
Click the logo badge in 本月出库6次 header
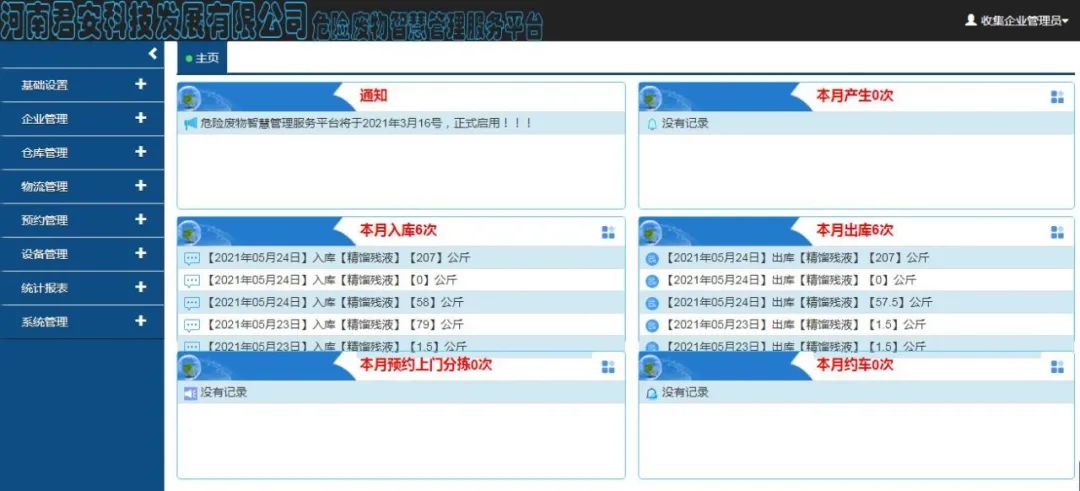[x=650, y=233]
